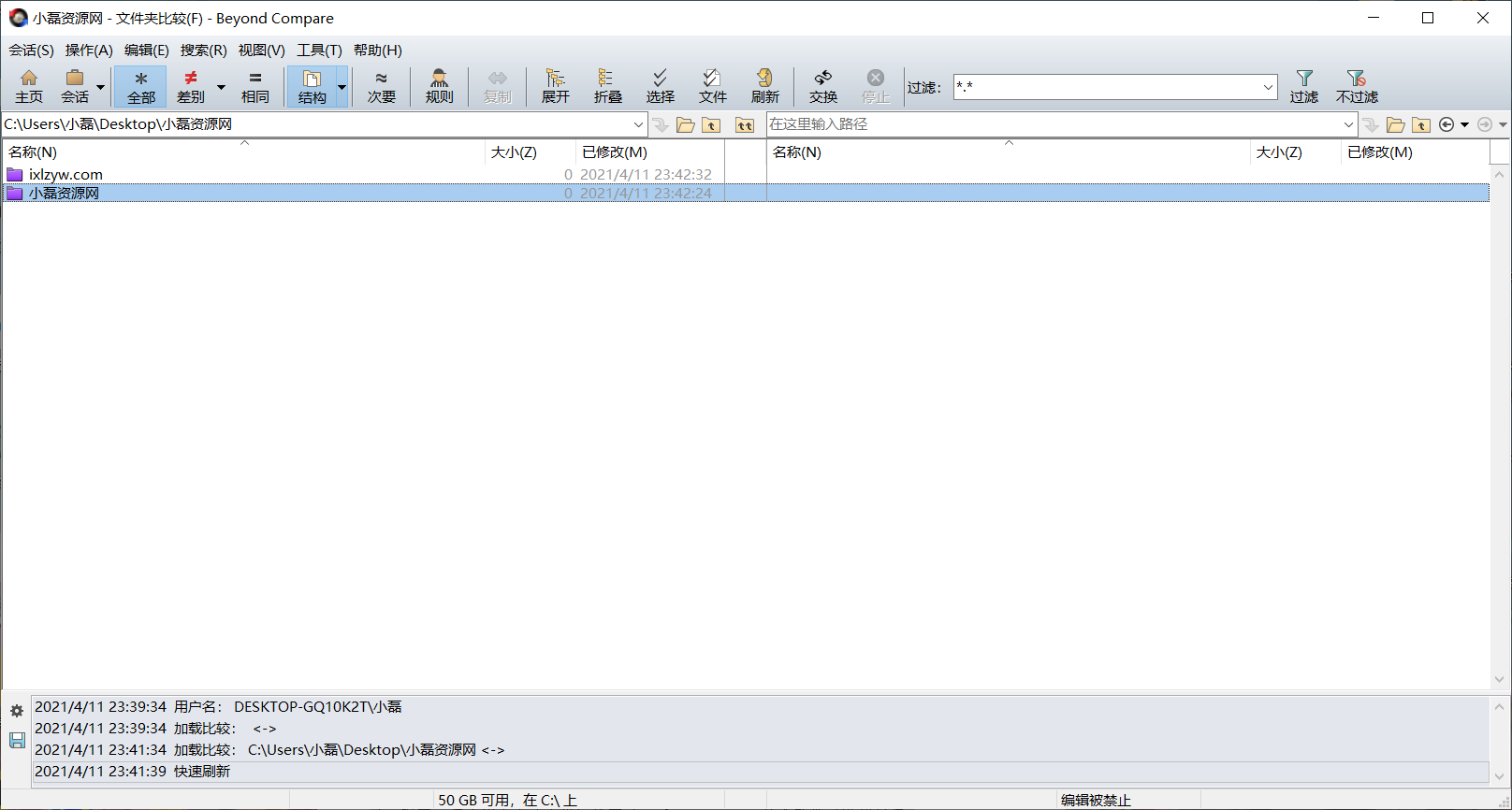Click the 交换 (Swap Sides) icon

(x=823, y=86)
